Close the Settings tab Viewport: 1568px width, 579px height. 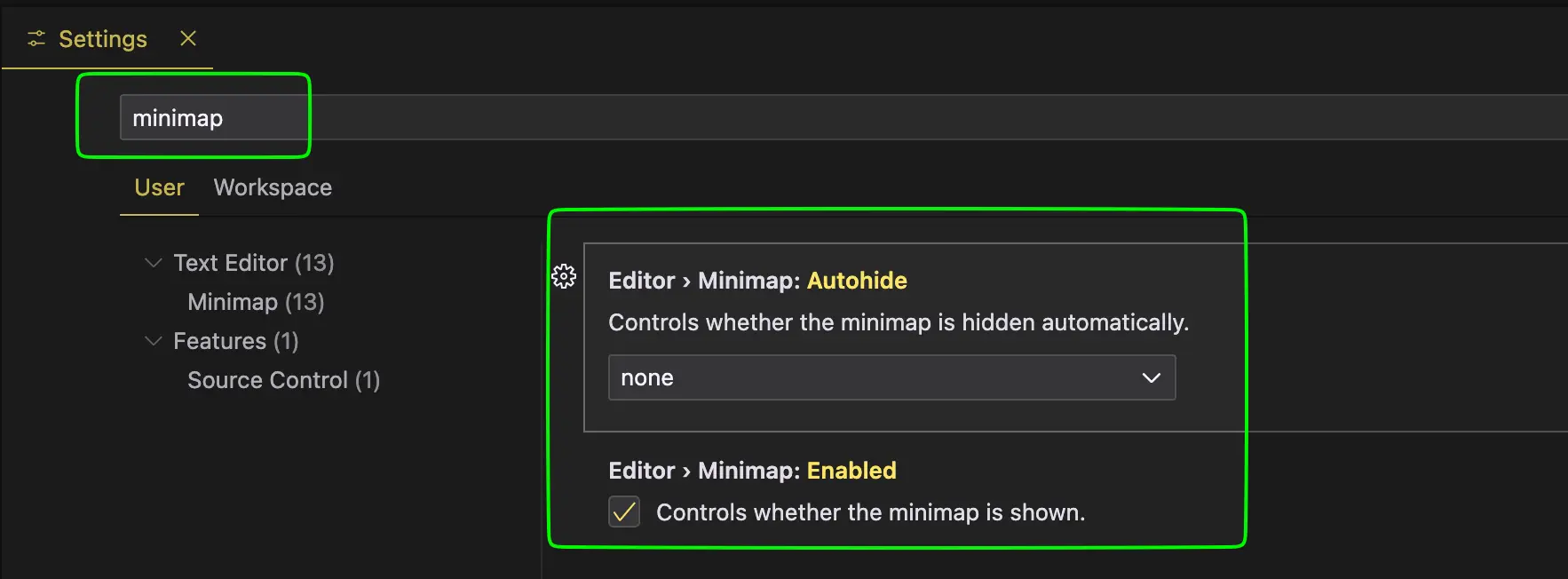point(188,38)
